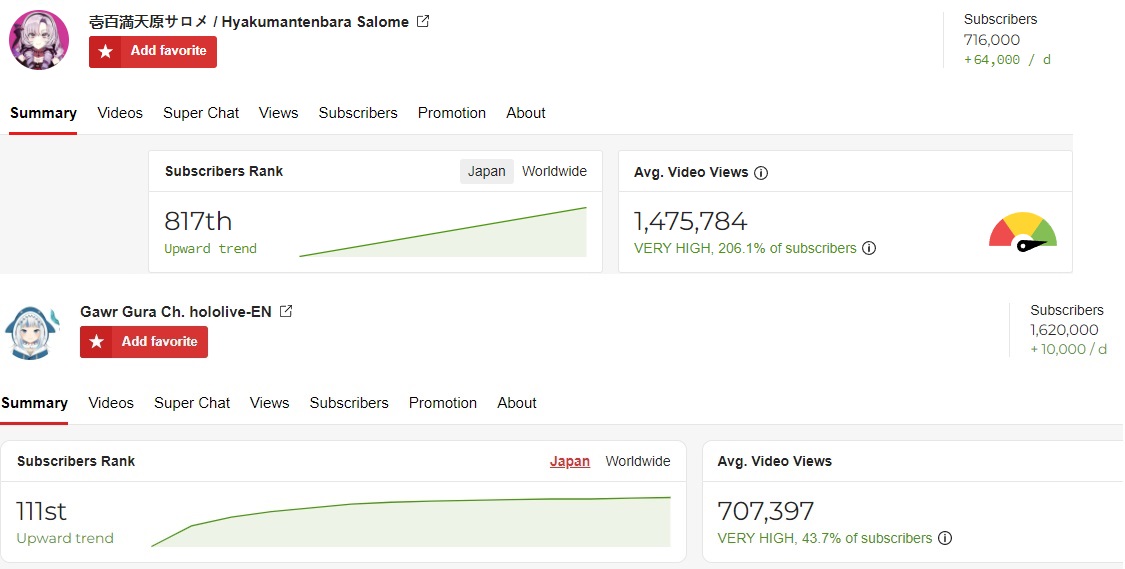Viewport: 1125px width, 569px height.
Task: Open Gura's Promotion tab
Action: point(443,403)
